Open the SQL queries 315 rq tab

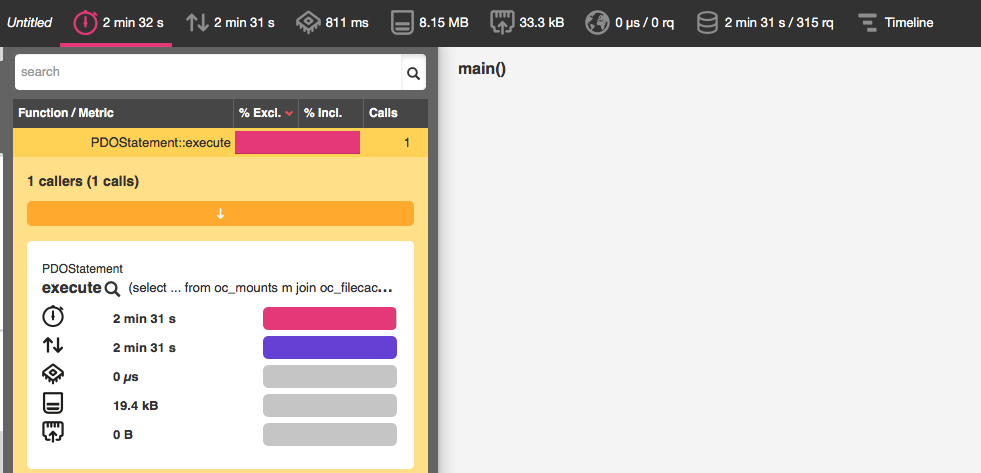click(x=765, y=23)
